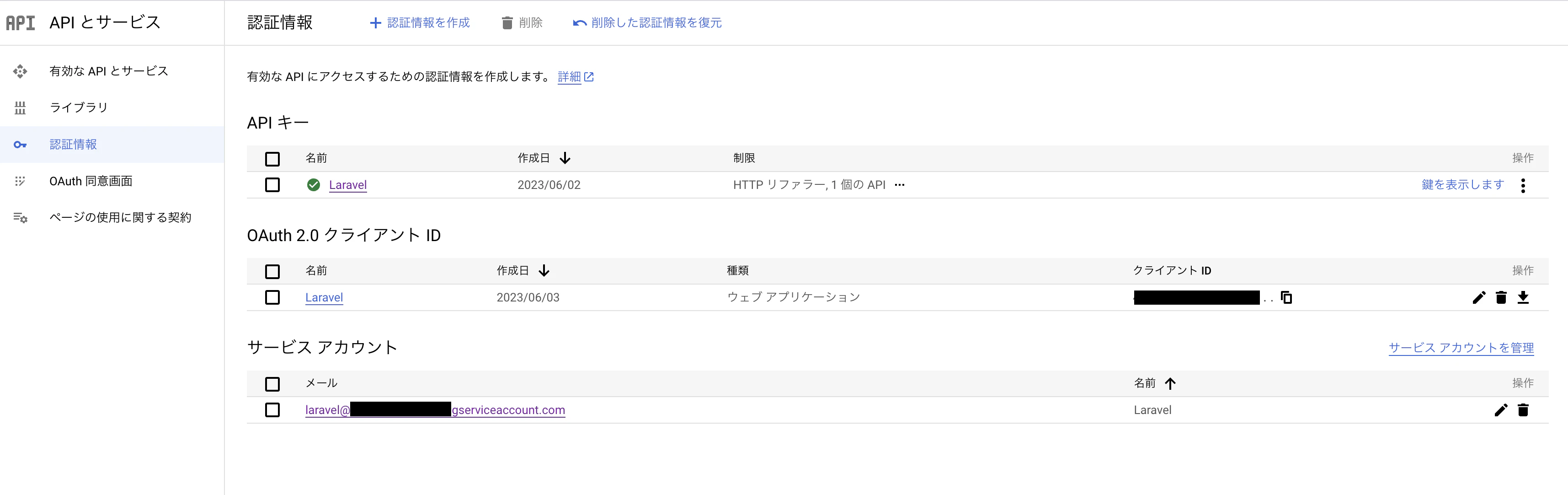Check the Laravel API key row checkbox
This screenshot has height=495, width=1568.
pyautogui.click(x=272, y=184)
